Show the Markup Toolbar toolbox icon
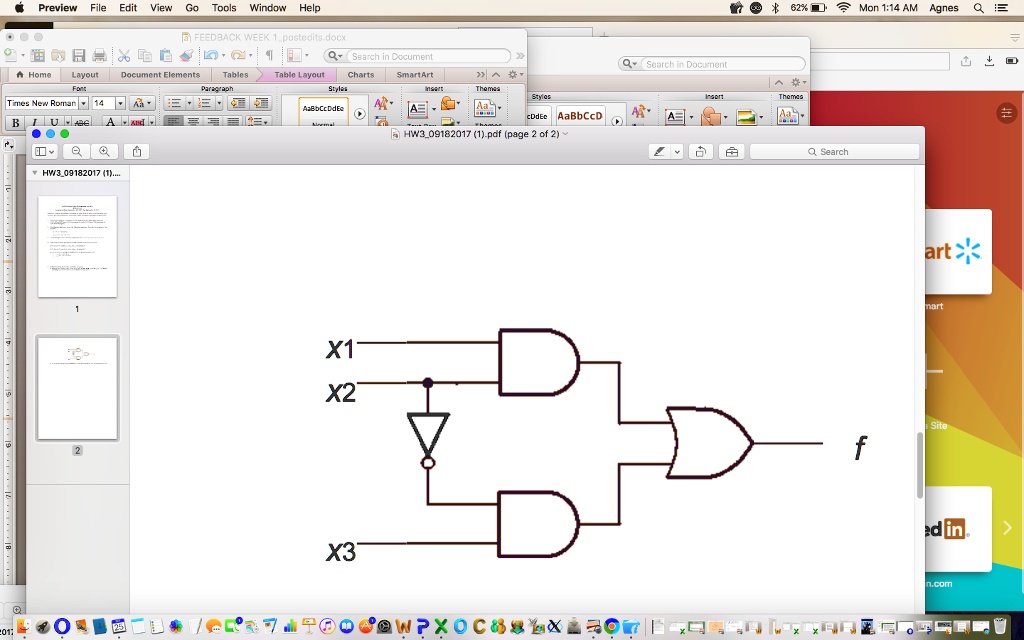Image resolution: width=1024 pixels, height=640 pixels. [731, 152]
